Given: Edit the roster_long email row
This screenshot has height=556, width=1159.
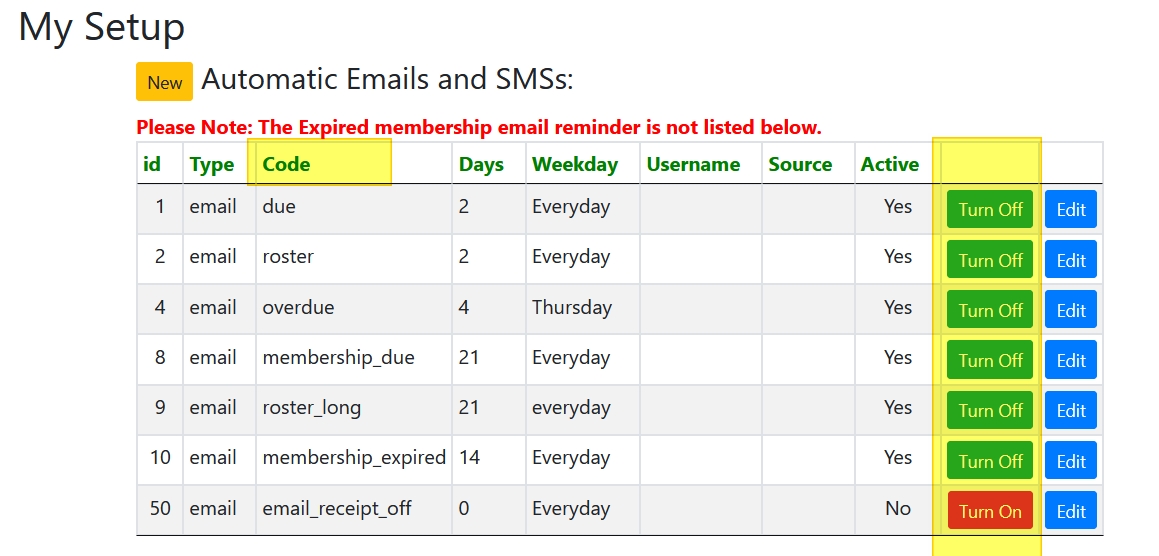Looking at the screenshot, I should pyautogui.click(x=1070, y=410).
